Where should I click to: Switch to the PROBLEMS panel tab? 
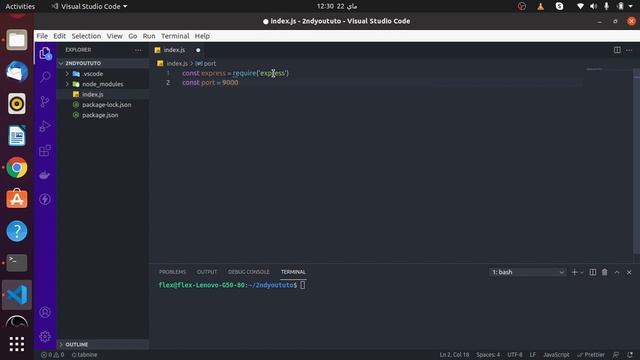tap(172, 272)
